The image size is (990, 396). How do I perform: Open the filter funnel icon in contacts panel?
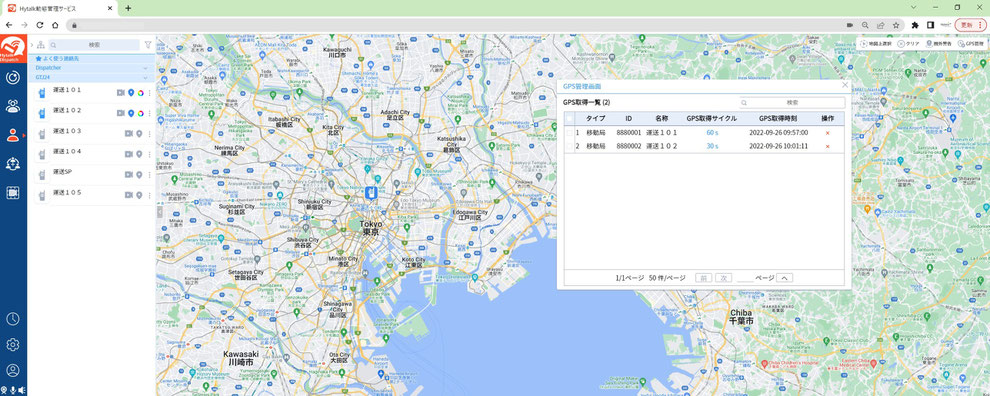(148, 45)
